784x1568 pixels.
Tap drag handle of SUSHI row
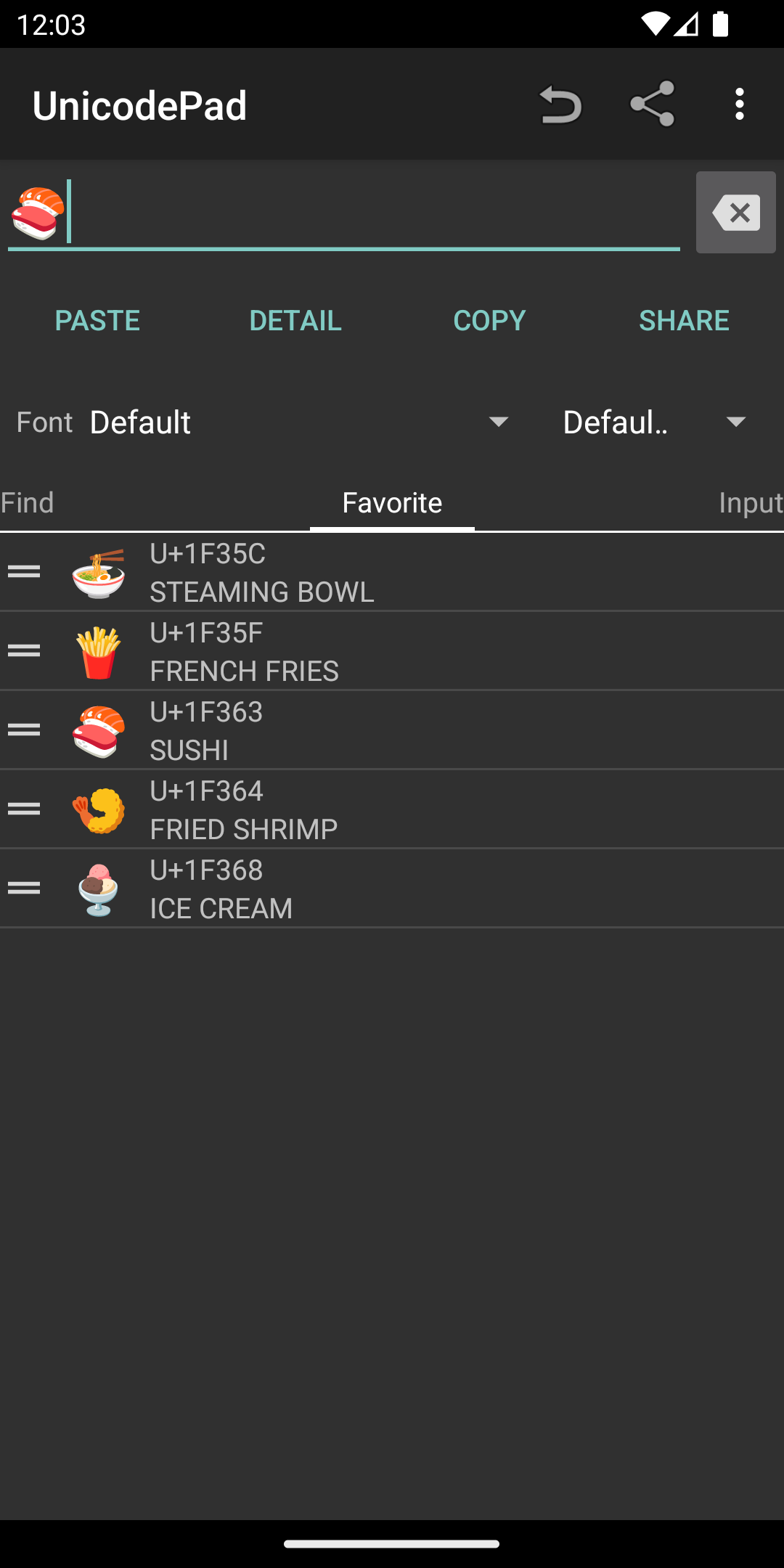click(24, 730)
